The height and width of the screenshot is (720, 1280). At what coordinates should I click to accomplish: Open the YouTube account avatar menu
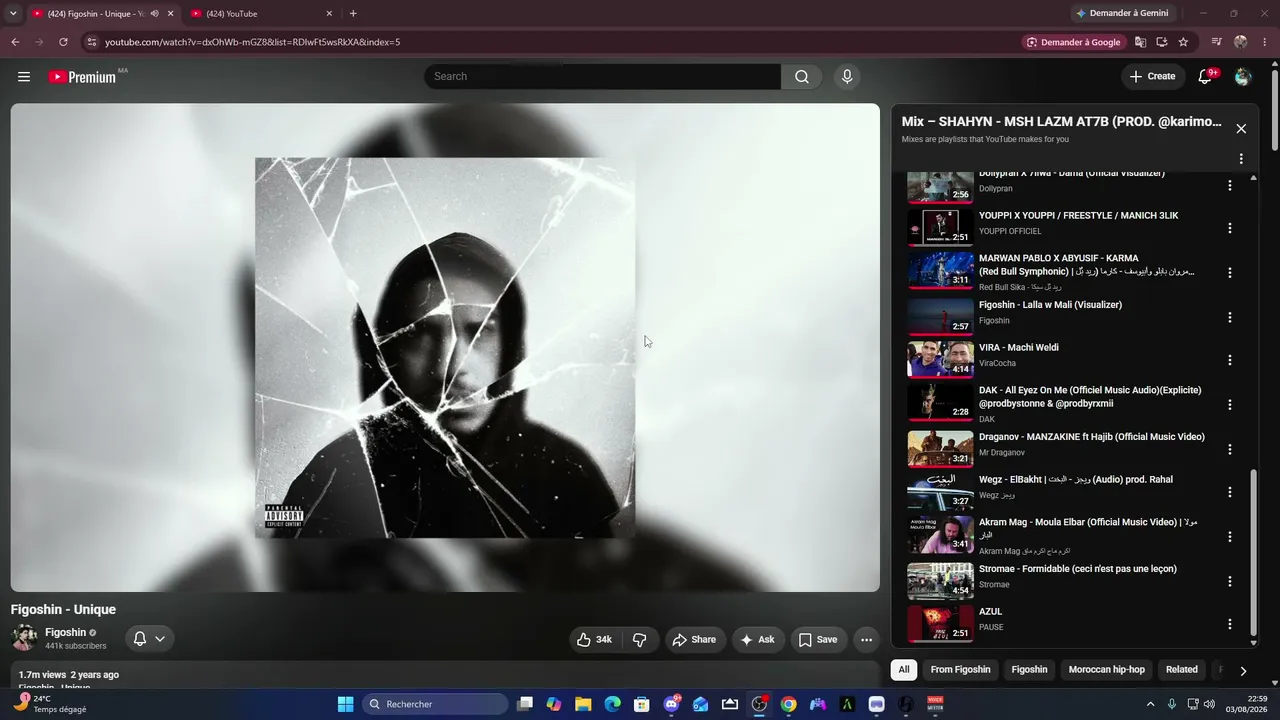tap(1243, 77)
